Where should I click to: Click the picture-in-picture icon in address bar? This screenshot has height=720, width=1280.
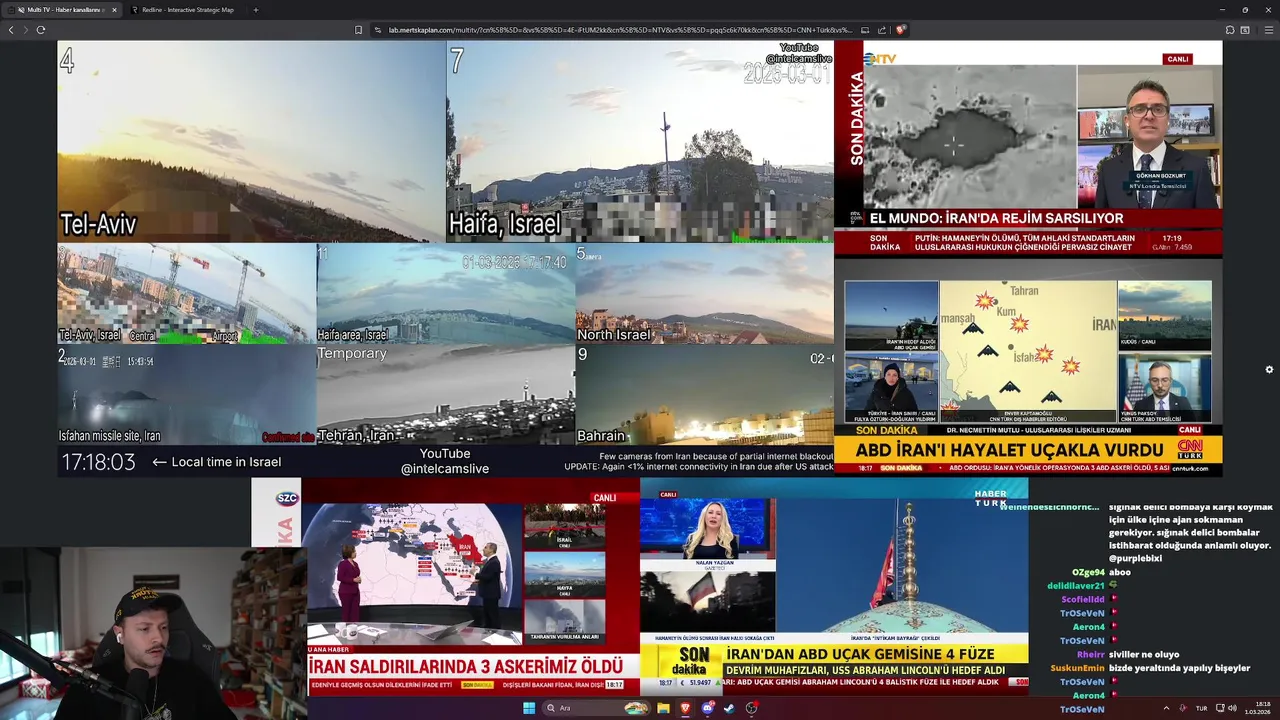tap(865, 30)
